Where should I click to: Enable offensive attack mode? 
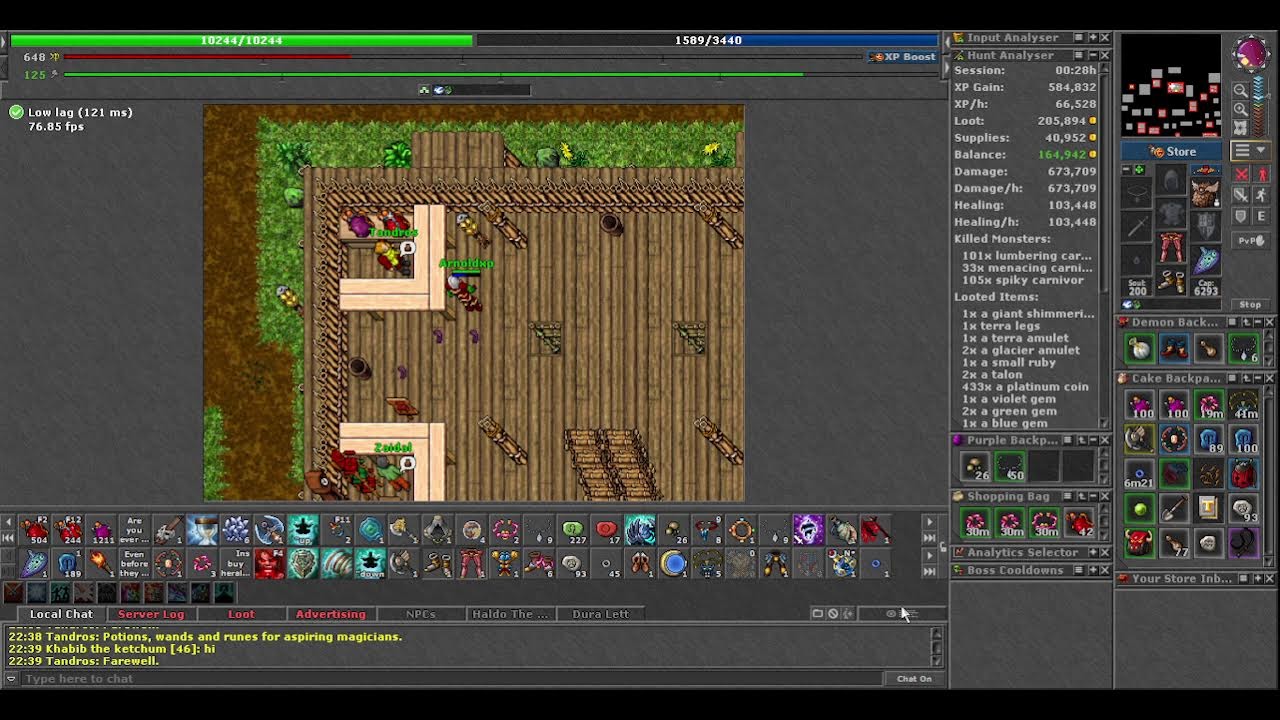(x=1242, y=174)
